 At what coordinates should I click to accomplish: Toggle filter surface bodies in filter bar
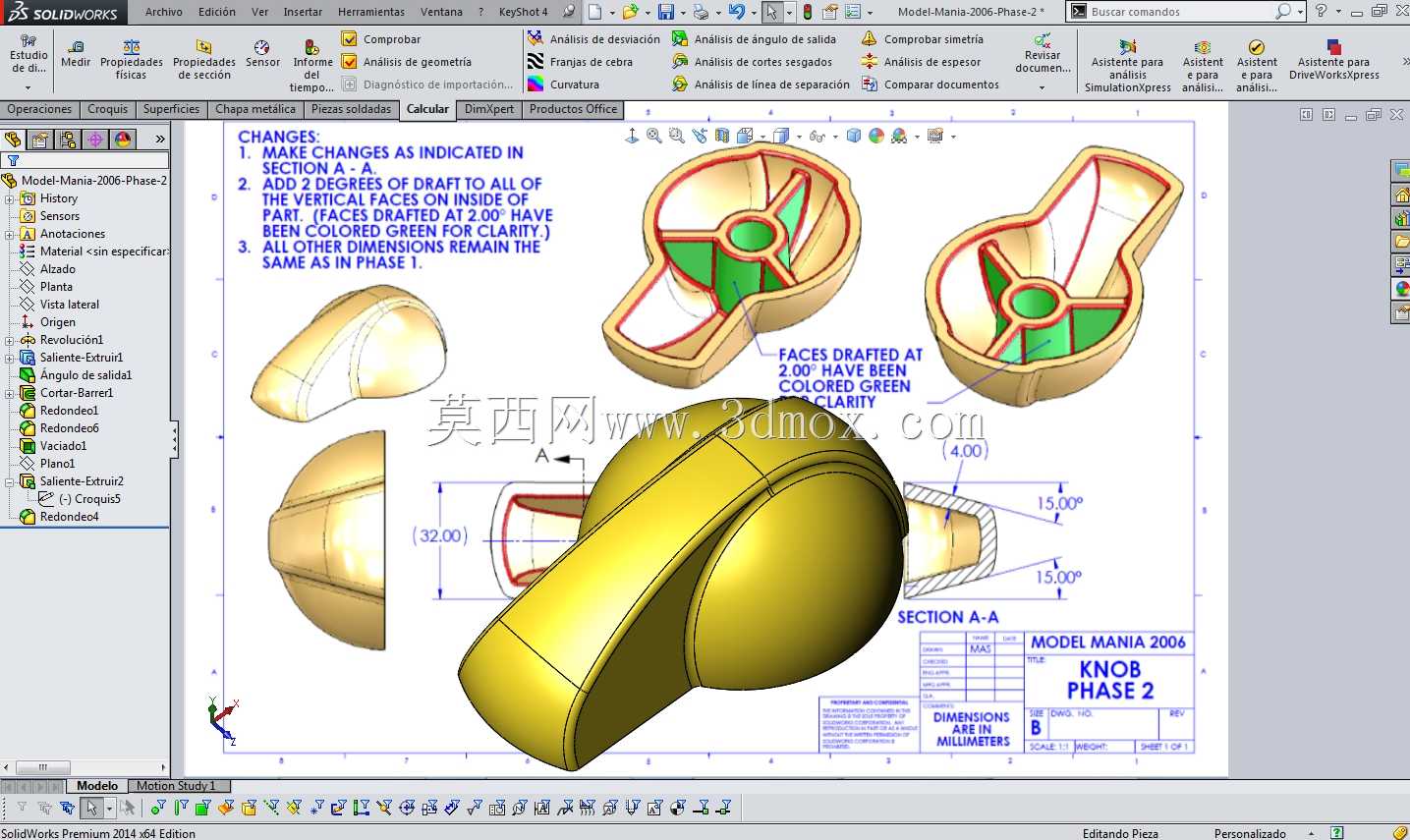pyautogui.click(x=226, y=808)
